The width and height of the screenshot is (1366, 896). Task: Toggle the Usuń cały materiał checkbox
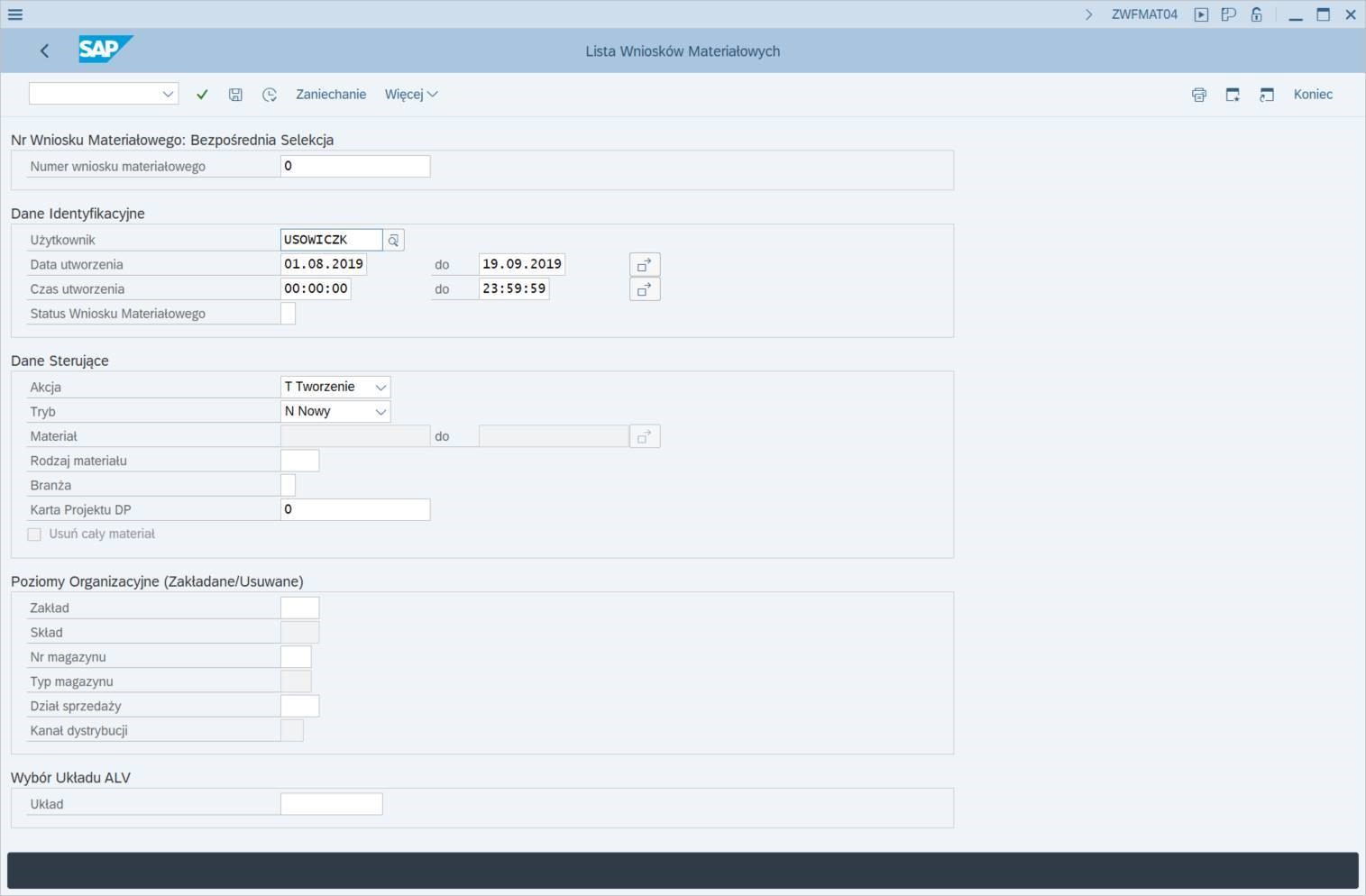click(35, 535)
